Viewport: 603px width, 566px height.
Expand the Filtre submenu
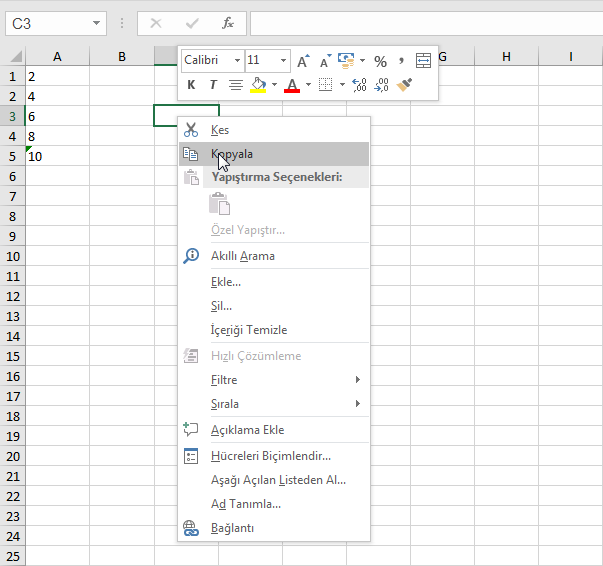274,380
